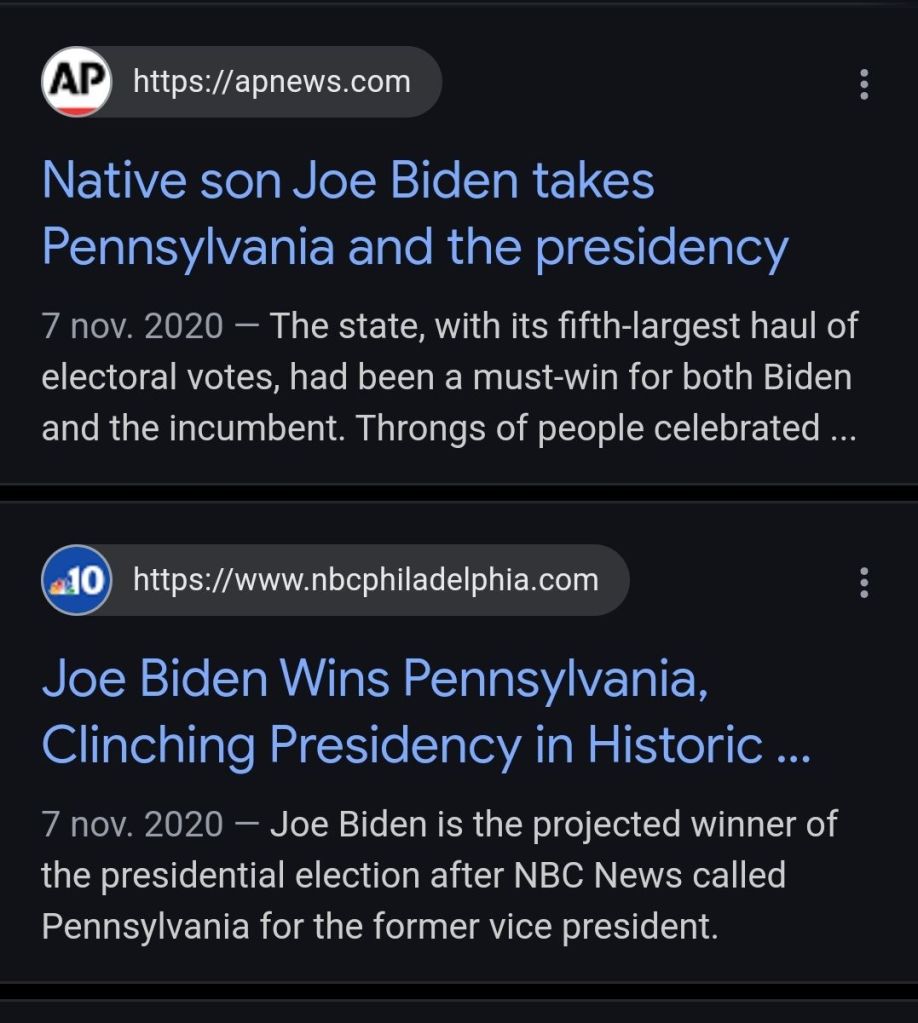Open the 'Joe Biden Wins Pennsylvania' headline

[x=424, y=712]
